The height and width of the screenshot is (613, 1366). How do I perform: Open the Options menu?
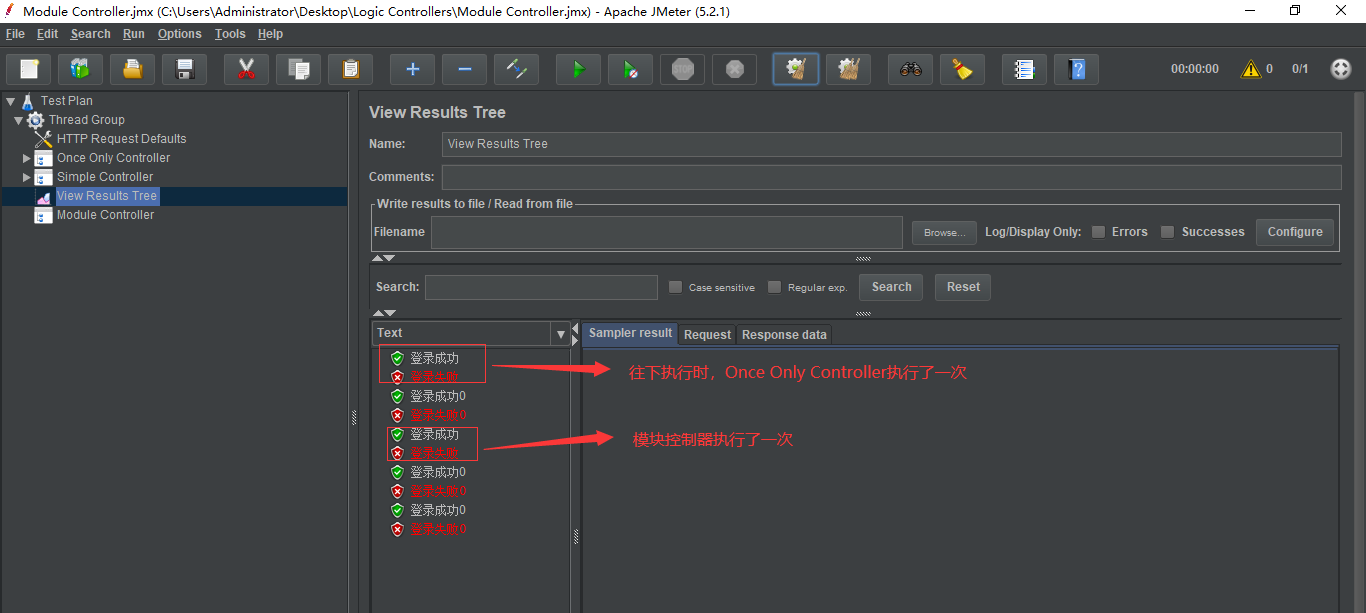pos(180,33)
